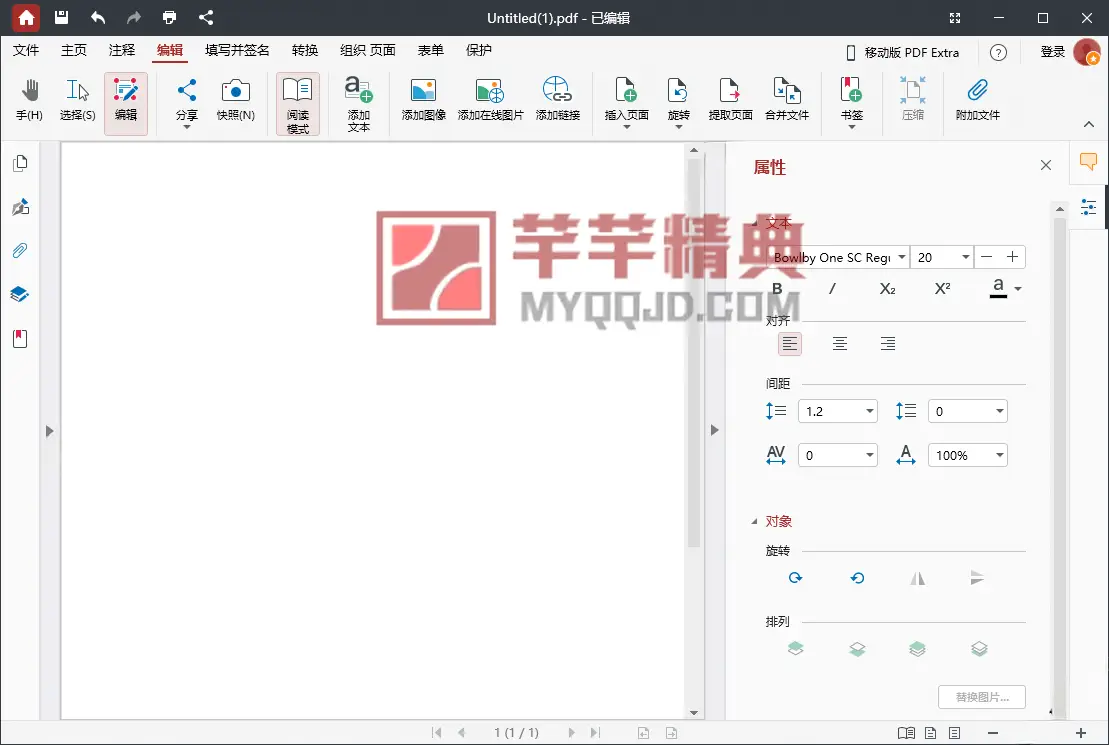This screenshot has width=1109, height=745.
Task: Switch to Home (主页) tab
Action: pos(74,50)
